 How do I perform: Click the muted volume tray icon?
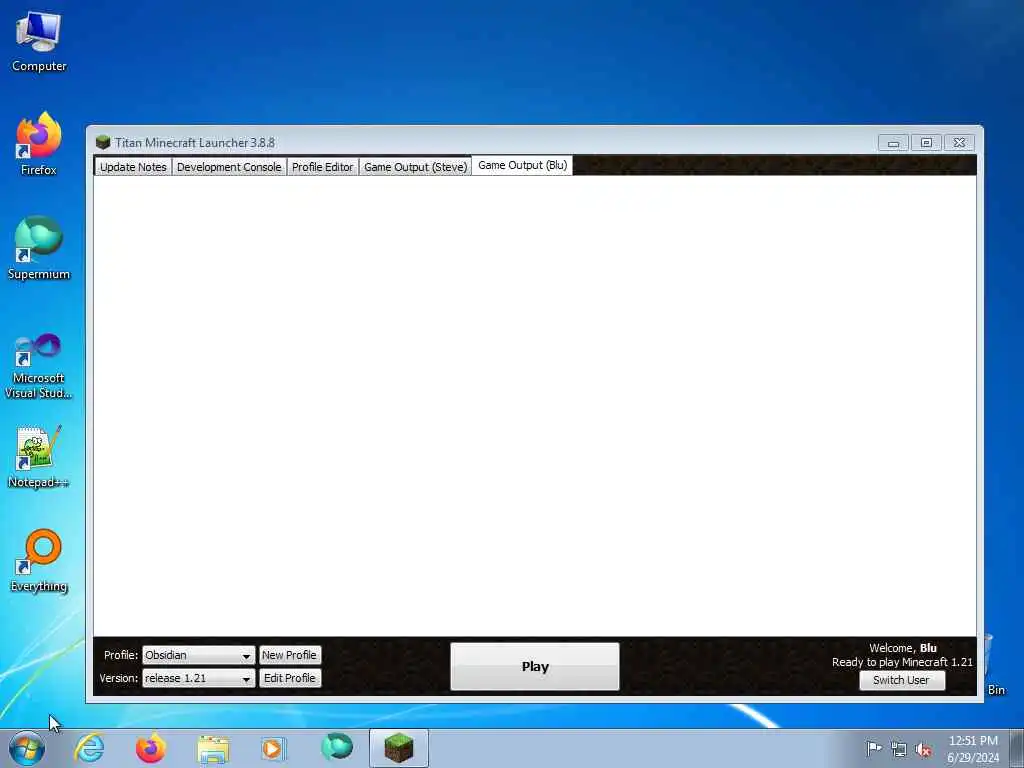tap(923, 750)
